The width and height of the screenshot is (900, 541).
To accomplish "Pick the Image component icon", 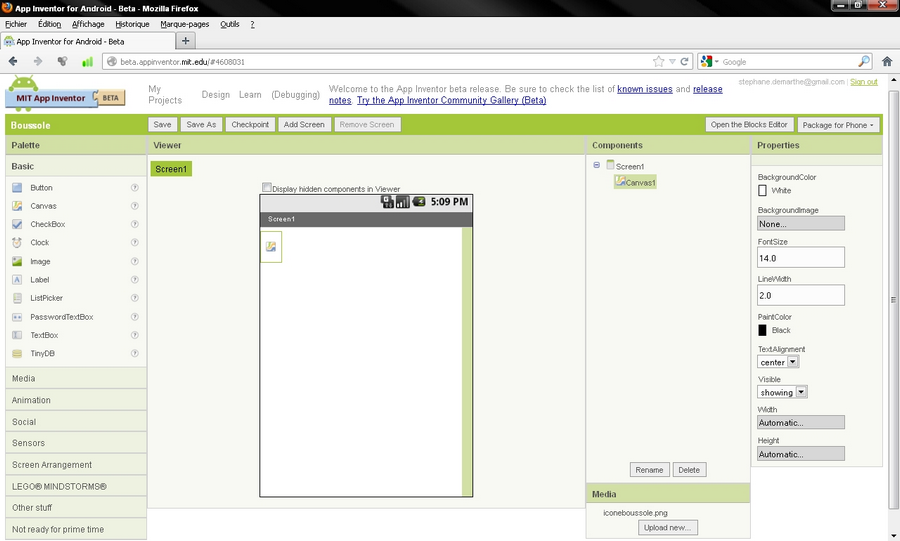I will pos(17,262).
